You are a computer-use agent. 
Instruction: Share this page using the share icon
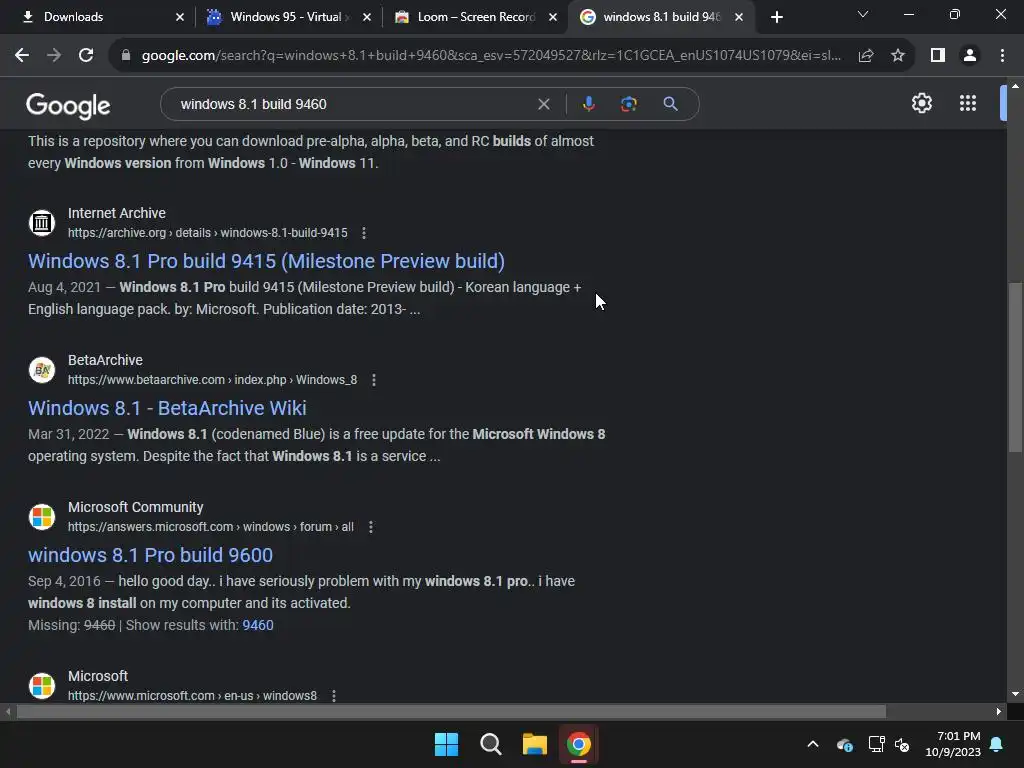tap(866, 56)
